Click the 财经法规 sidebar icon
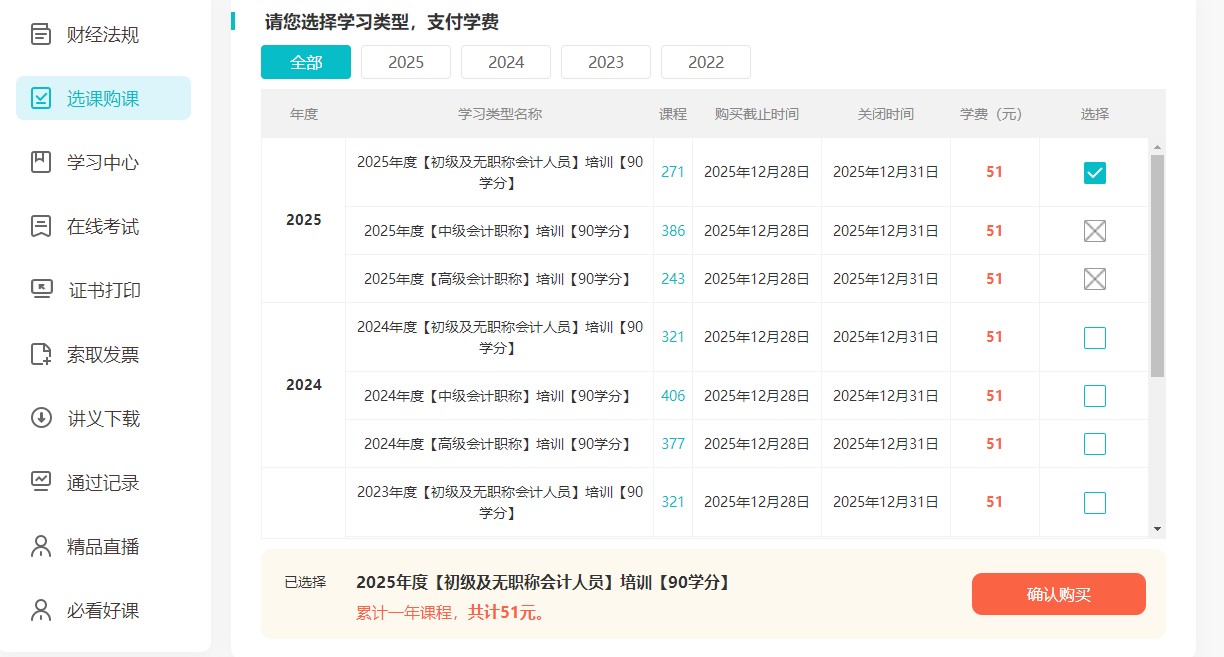1224x657 pixels. point(41,35)
